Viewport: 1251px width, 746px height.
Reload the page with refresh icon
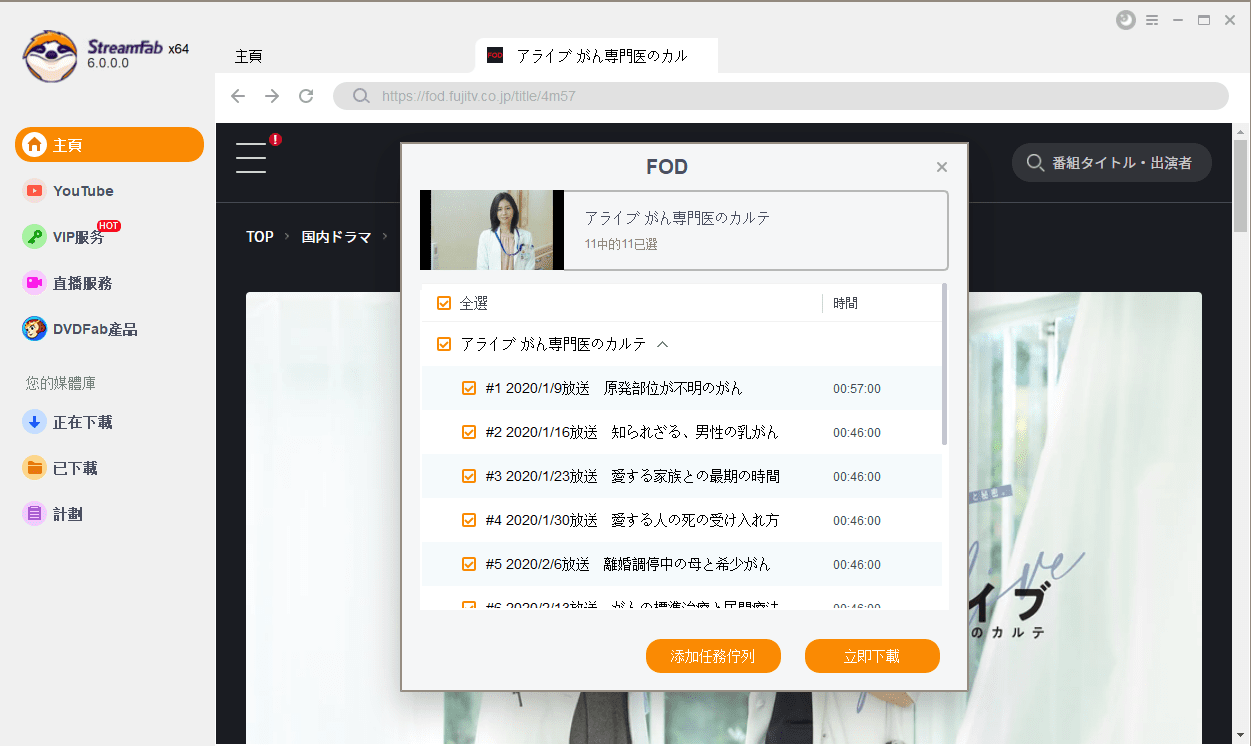pyautogui.click(x=307, y=96)
